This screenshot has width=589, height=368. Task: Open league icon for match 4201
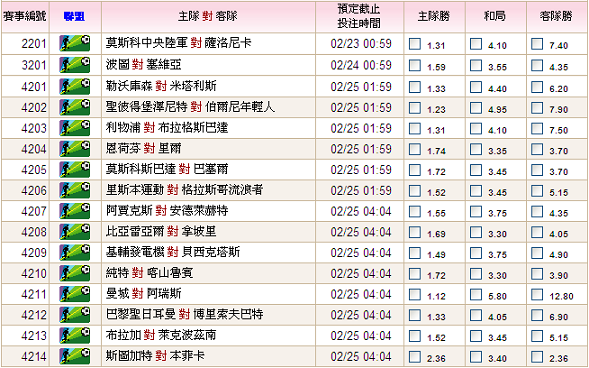coord(75,86)
